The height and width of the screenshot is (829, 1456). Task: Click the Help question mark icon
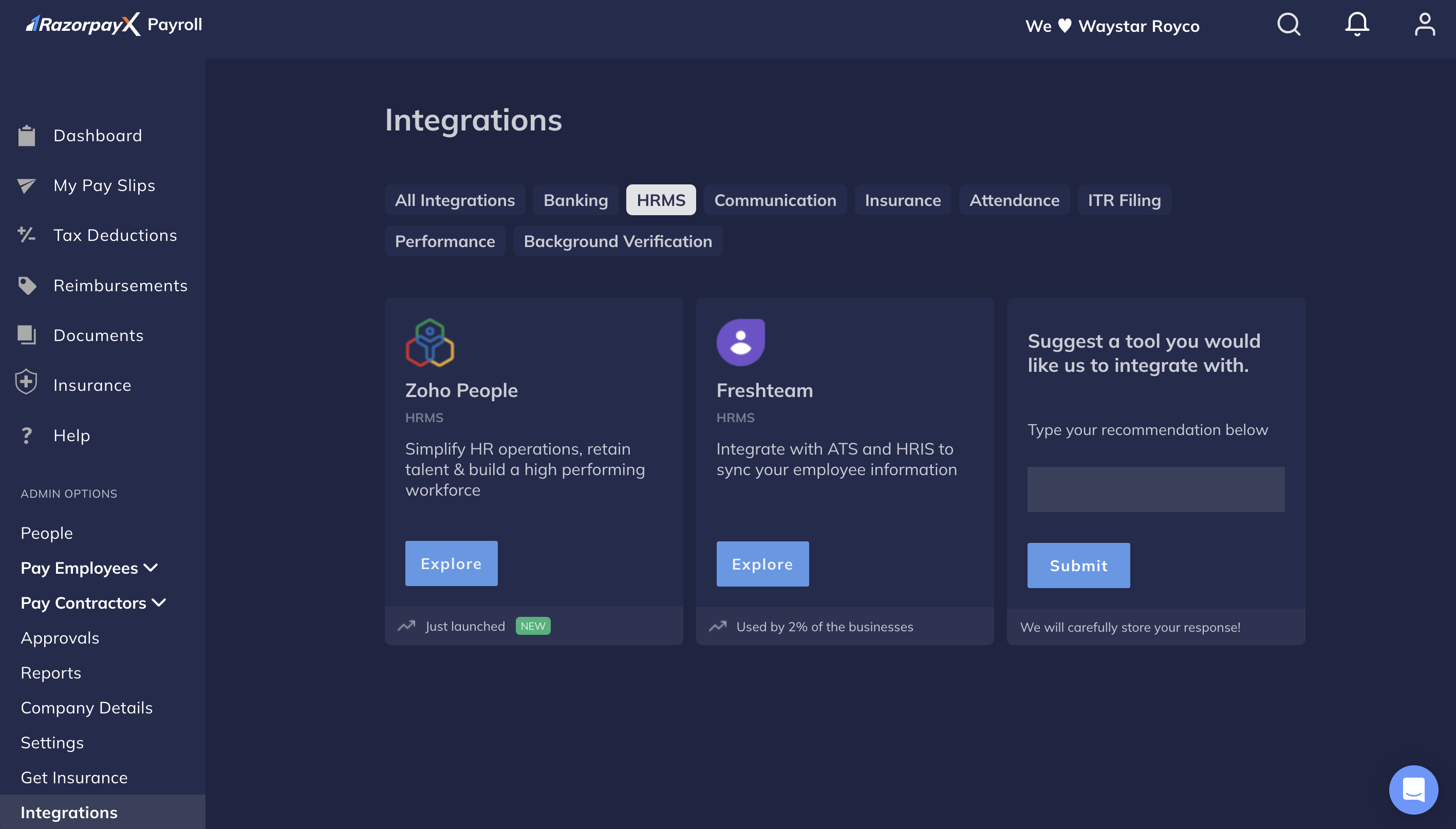click(x=26, y=436)
